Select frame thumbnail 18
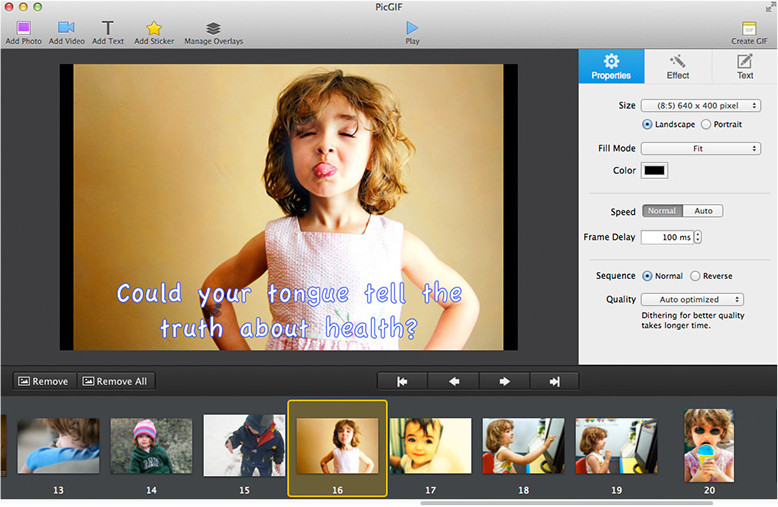778x507 pixels. click(x=523, y=445)
